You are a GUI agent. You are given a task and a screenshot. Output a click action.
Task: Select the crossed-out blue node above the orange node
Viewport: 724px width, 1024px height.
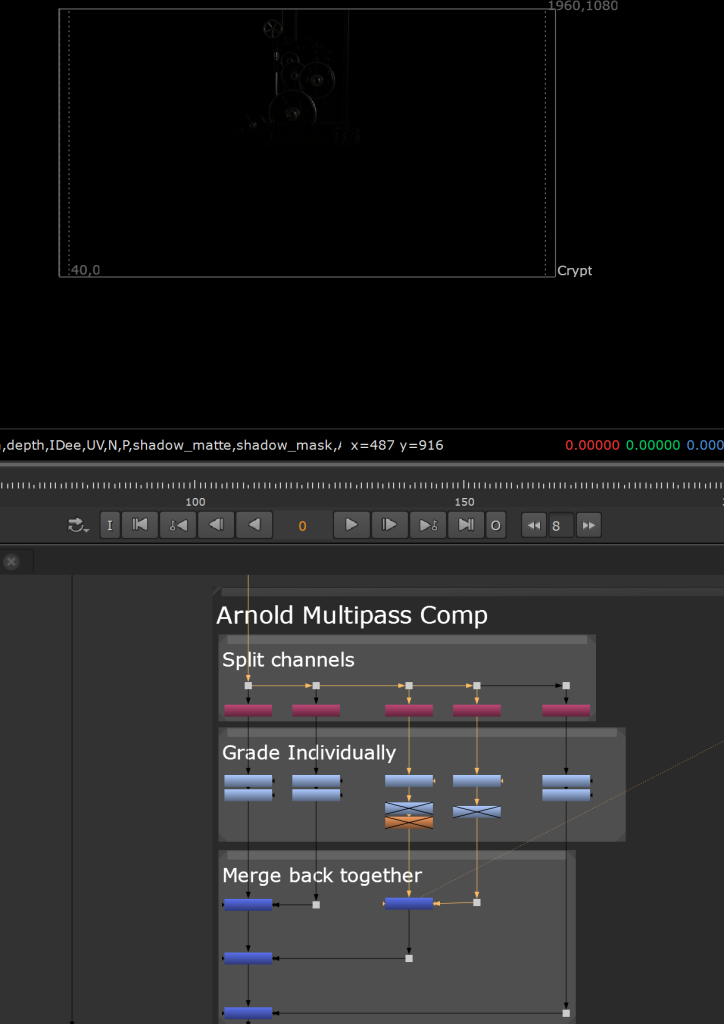click(409, 808)
